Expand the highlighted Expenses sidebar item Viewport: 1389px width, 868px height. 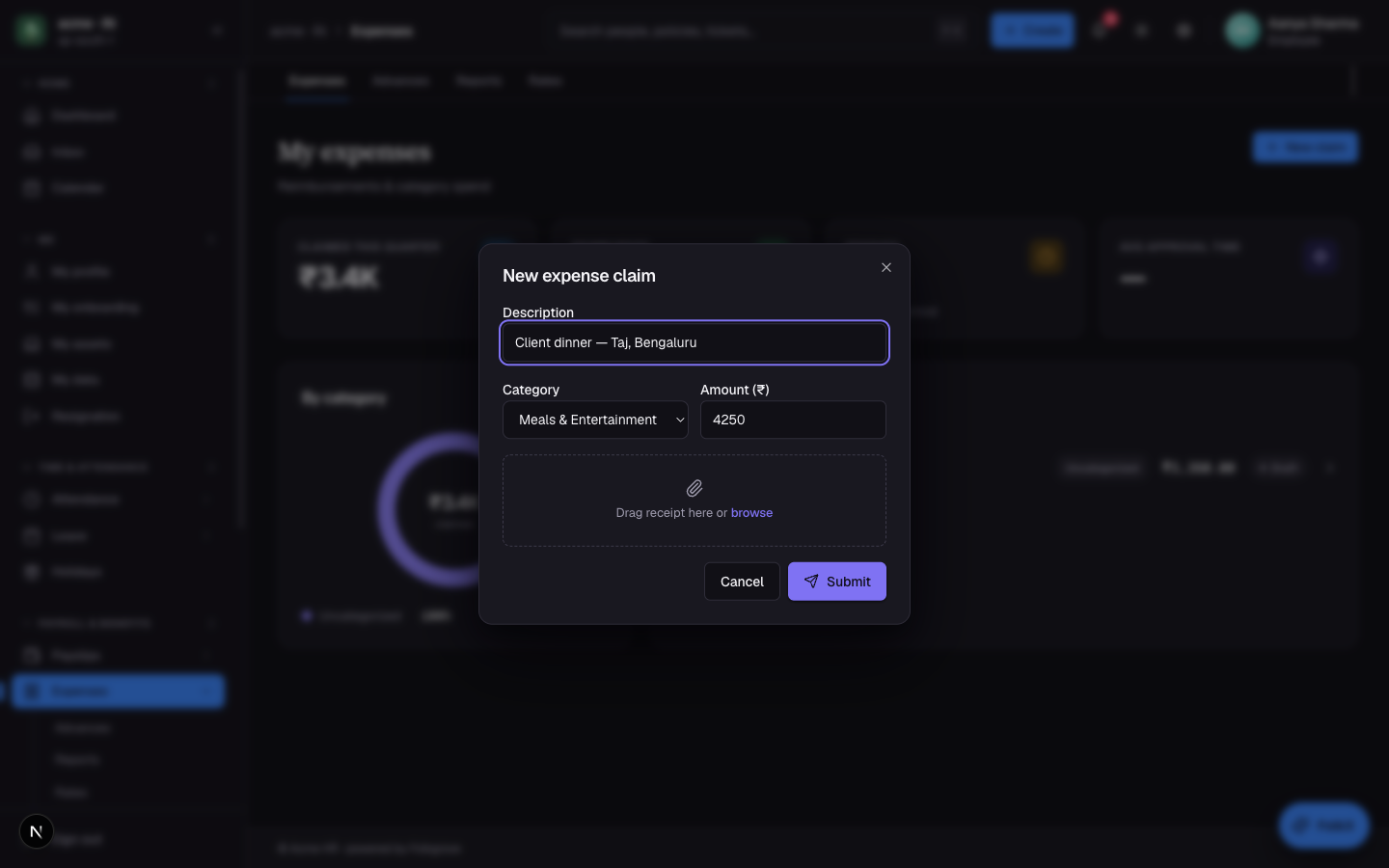(119, 692)
